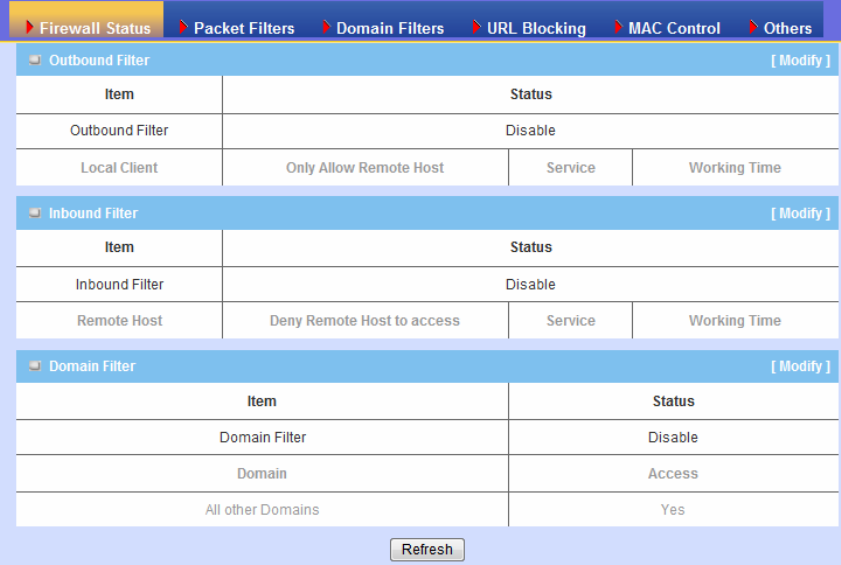Click the red arrow beside Packet Filters
This screenshot has width=841, height=565.
pos(183,27)
